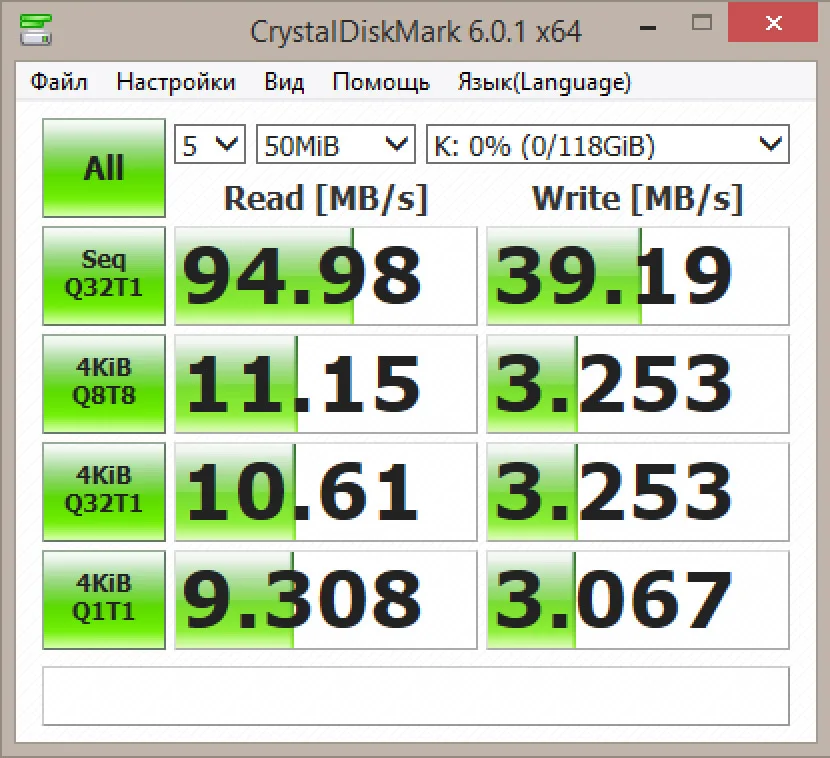
Task: Open the Язык(Language) menu
Action: pos(544,82)
